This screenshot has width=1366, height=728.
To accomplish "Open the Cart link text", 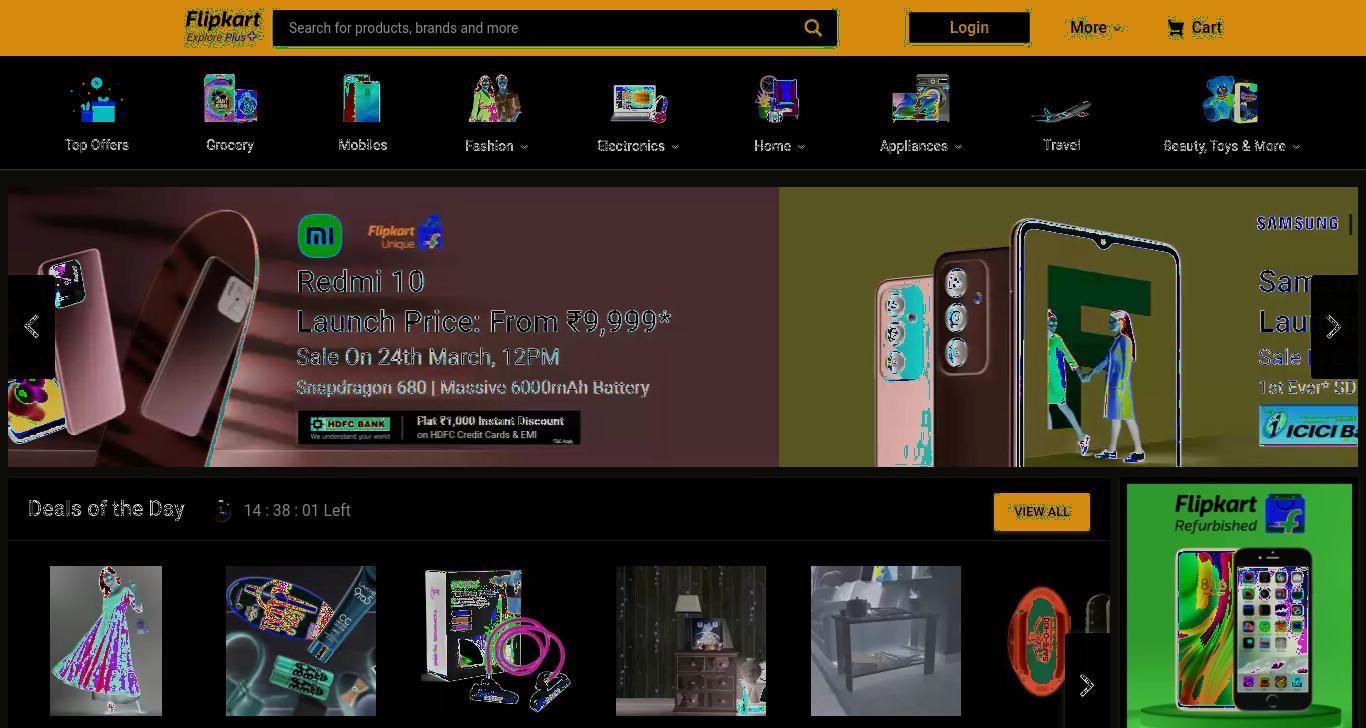I will 1207,28.
